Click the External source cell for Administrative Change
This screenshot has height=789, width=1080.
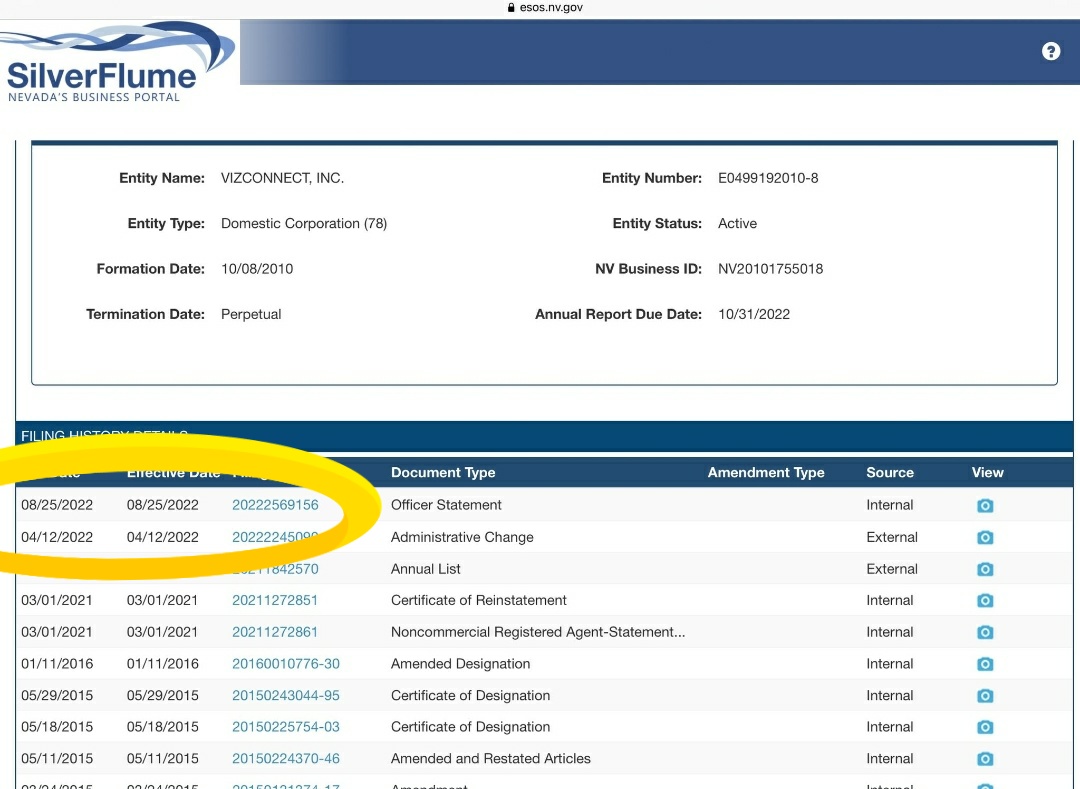891,537
